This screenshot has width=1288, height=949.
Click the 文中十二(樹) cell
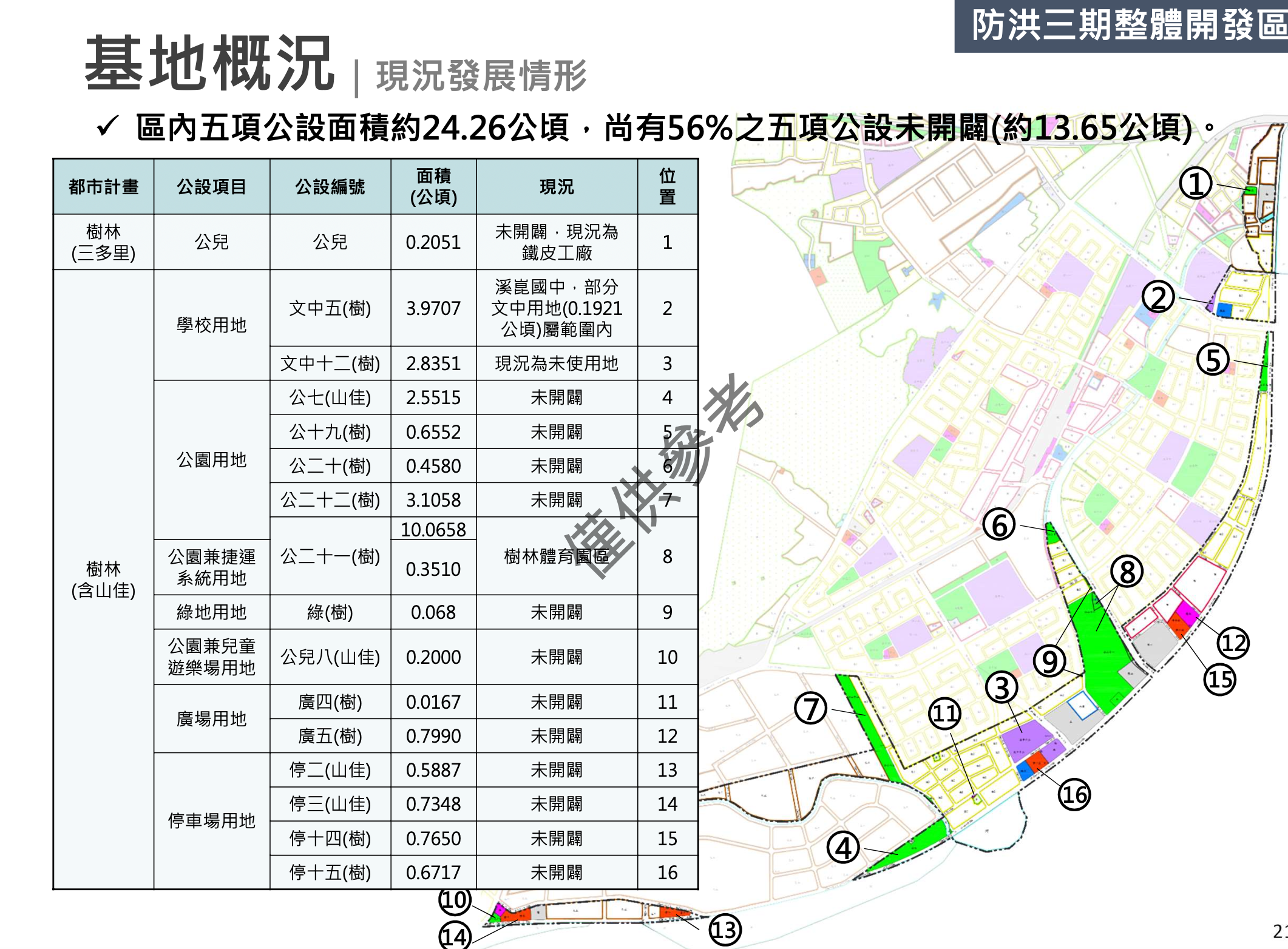(330, 363)
